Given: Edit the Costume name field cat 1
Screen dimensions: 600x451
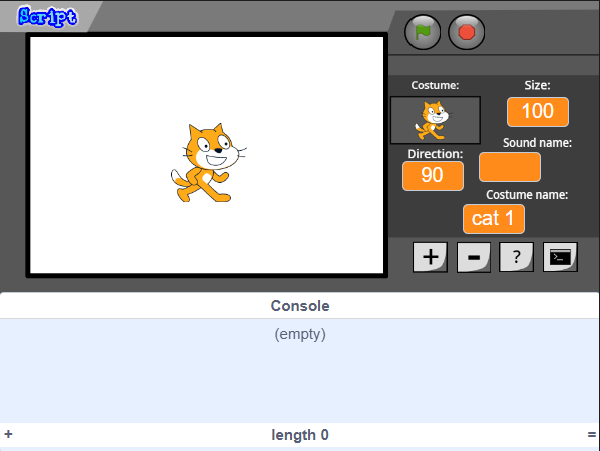Looking at the screenshot, I should click(x=494, y=219).
